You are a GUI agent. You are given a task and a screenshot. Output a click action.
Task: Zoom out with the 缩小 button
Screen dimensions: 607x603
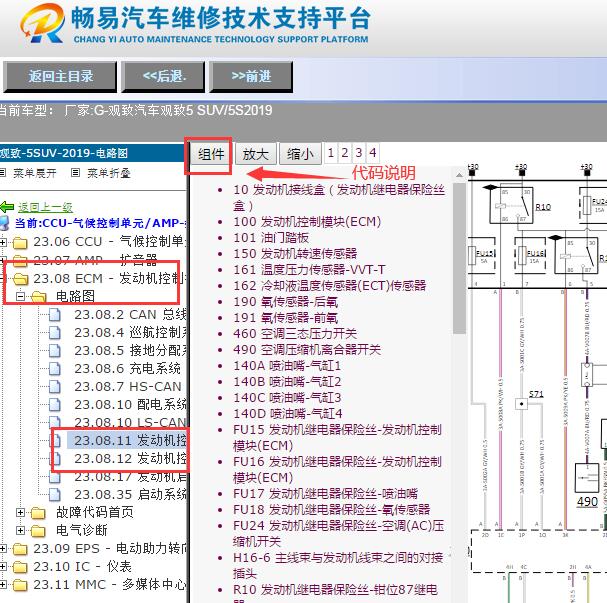pos(300,154)
